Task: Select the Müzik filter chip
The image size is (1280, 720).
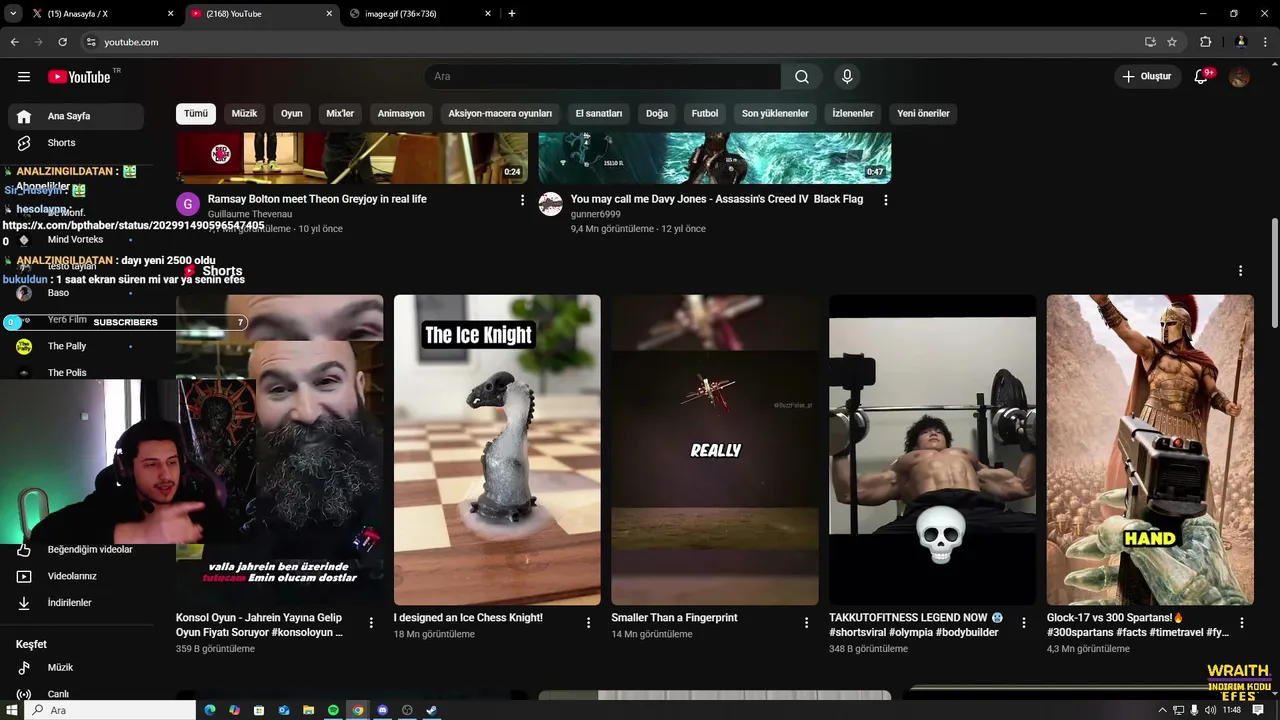Action: point(244,114)
